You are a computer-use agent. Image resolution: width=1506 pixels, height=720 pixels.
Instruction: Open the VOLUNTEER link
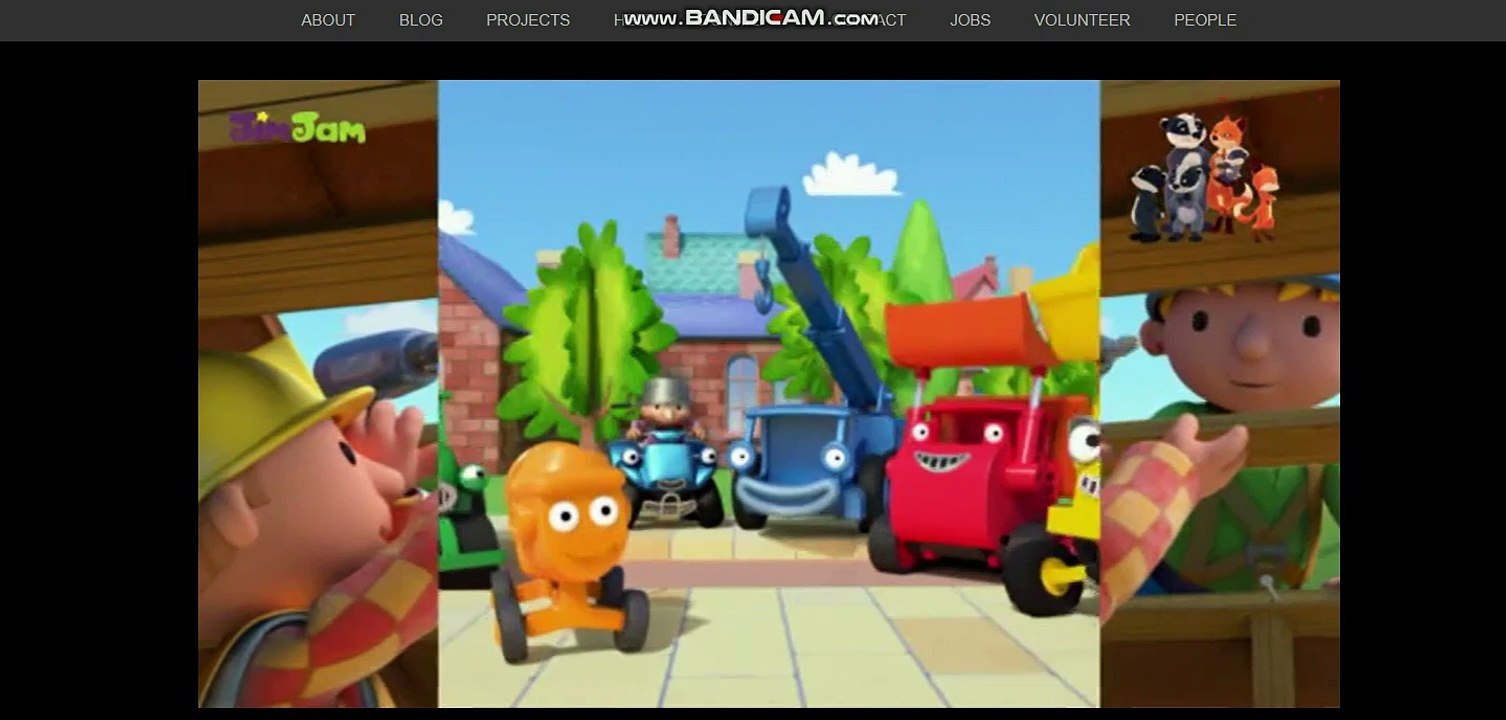click(1082, 20)
